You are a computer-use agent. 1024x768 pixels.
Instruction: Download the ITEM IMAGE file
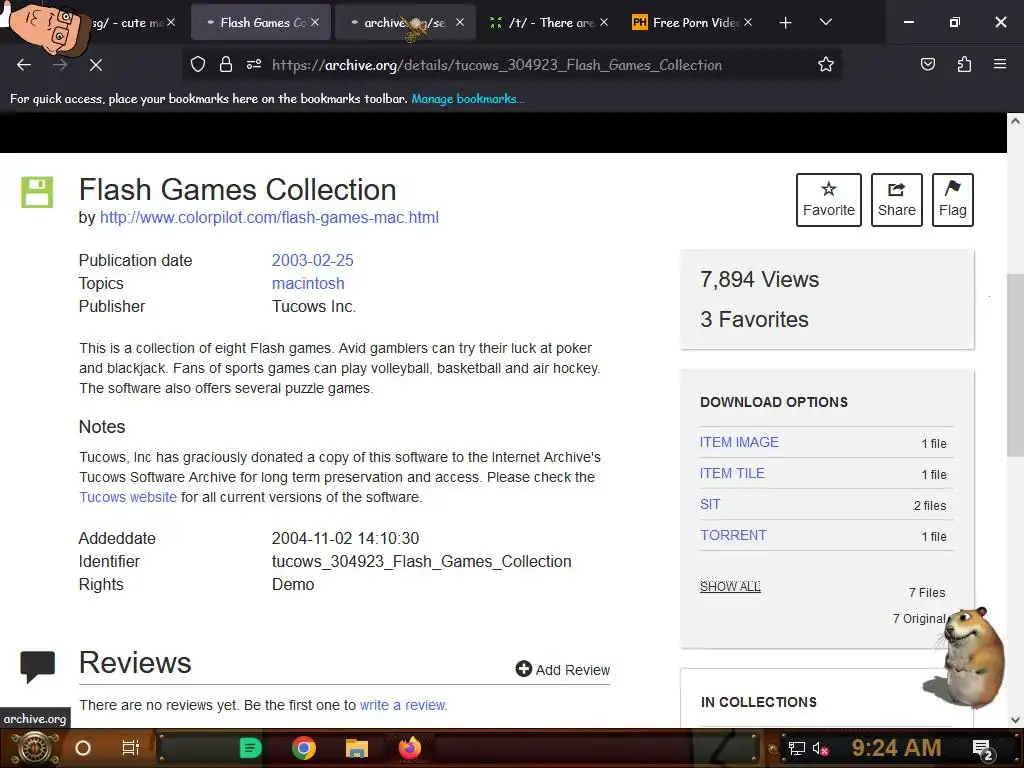pyautogui.click(x=739, y=442)
